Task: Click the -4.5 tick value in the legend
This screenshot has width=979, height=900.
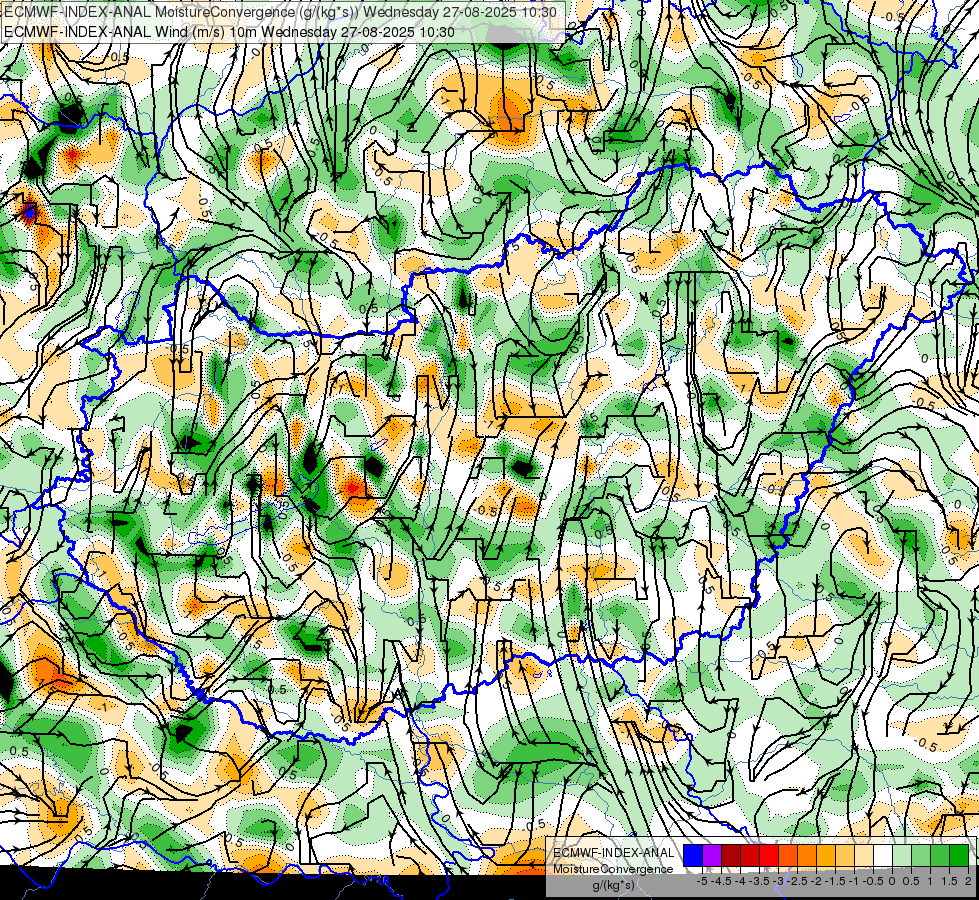Action: pos(721,881)
